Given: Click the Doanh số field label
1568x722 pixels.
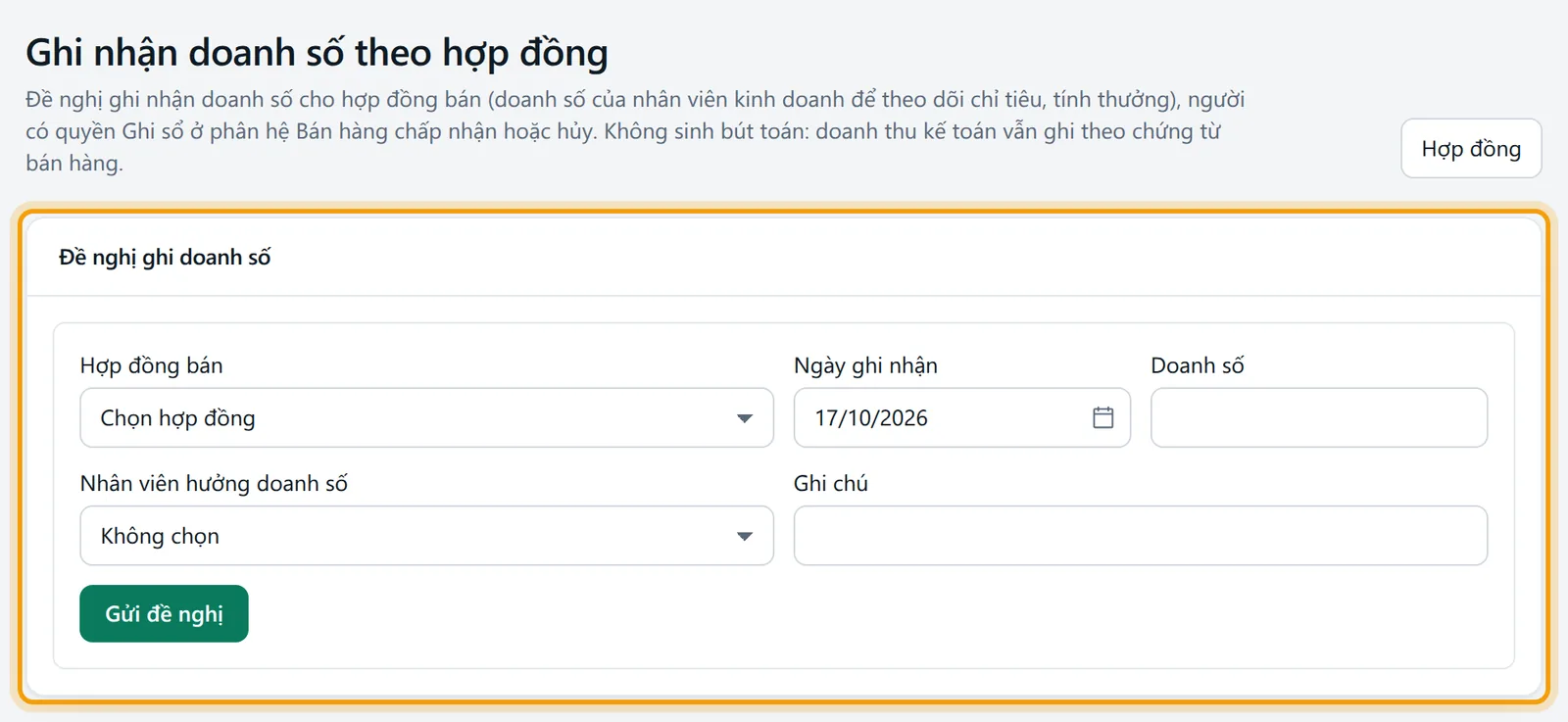Looking at the screenshot, I should pyautogui.click(x=1198, y=365).
